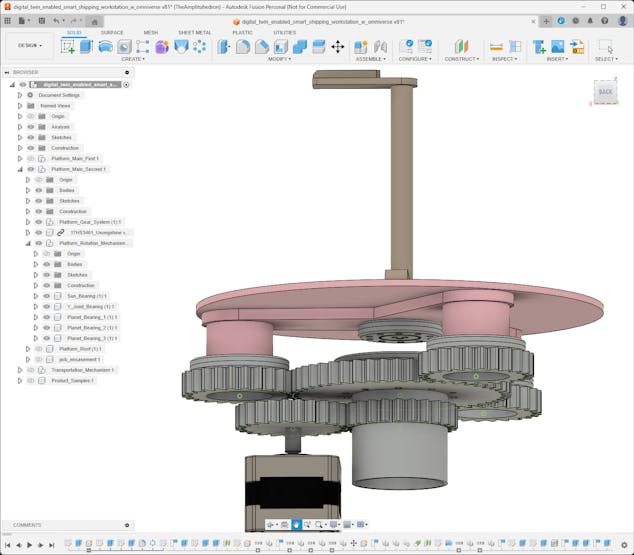Open the Inspect menu

point(505,59)
